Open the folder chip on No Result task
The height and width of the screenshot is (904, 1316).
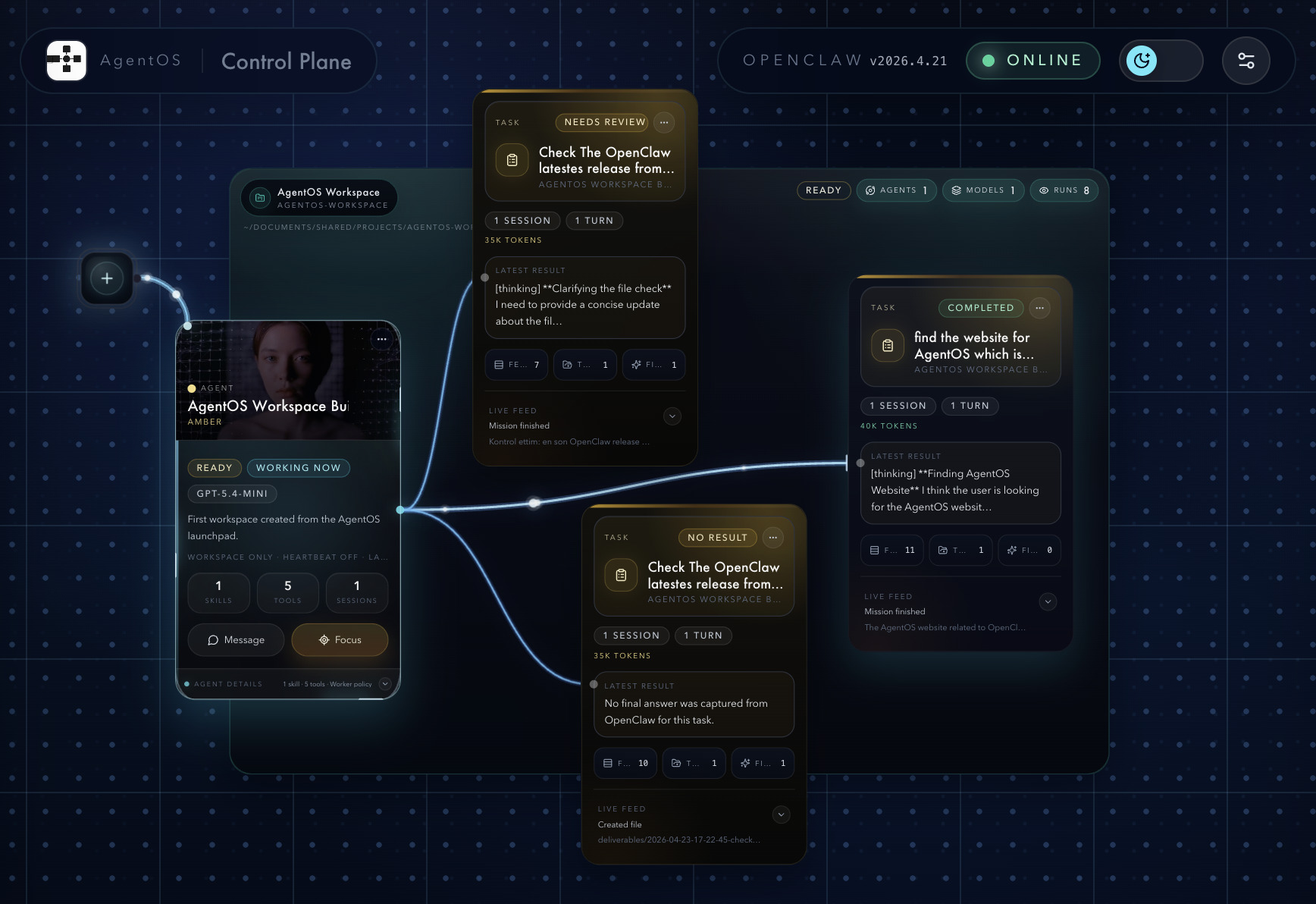694,763
